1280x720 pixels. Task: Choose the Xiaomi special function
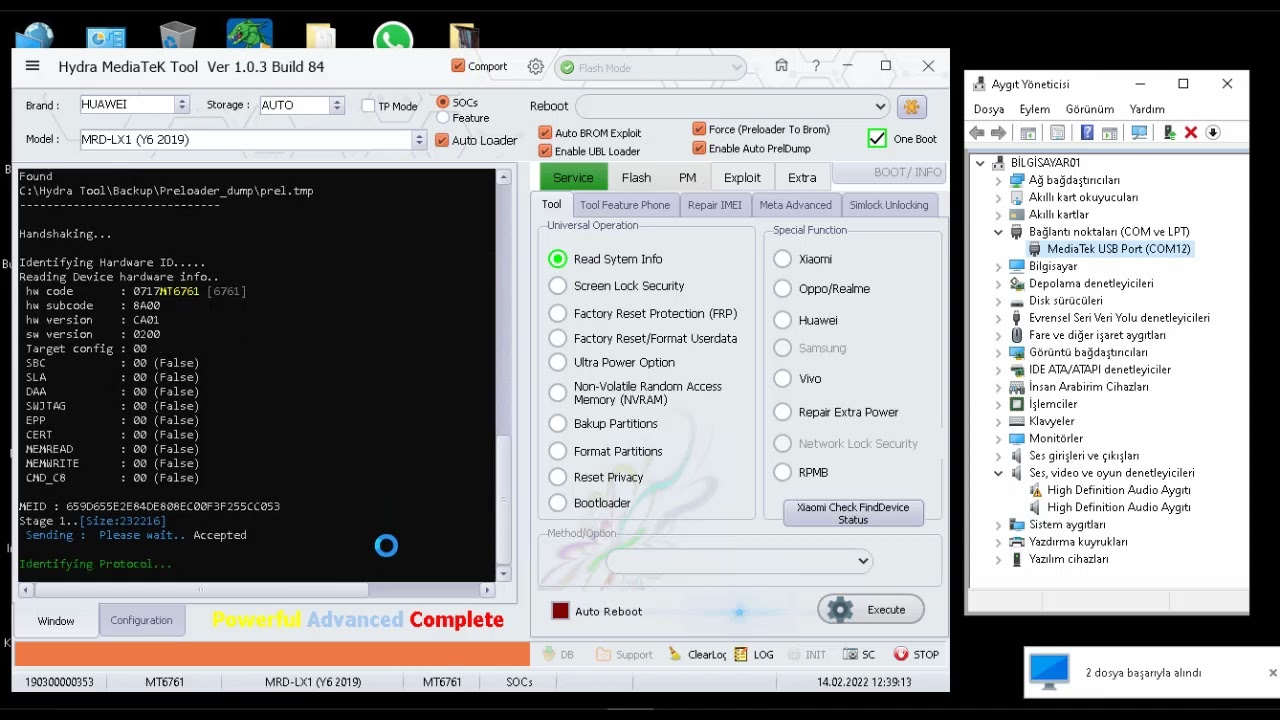(782, 259)
